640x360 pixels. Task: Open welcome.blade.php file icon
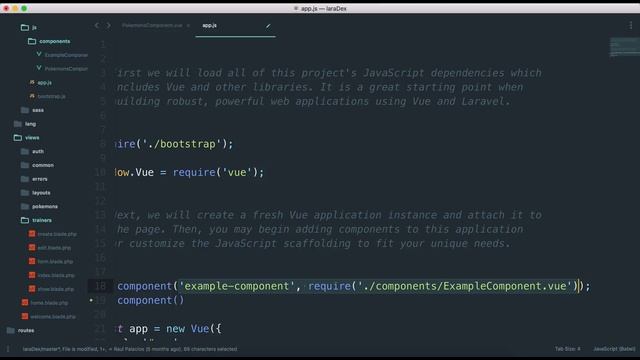pyautogui.click(x=25, y=316)
